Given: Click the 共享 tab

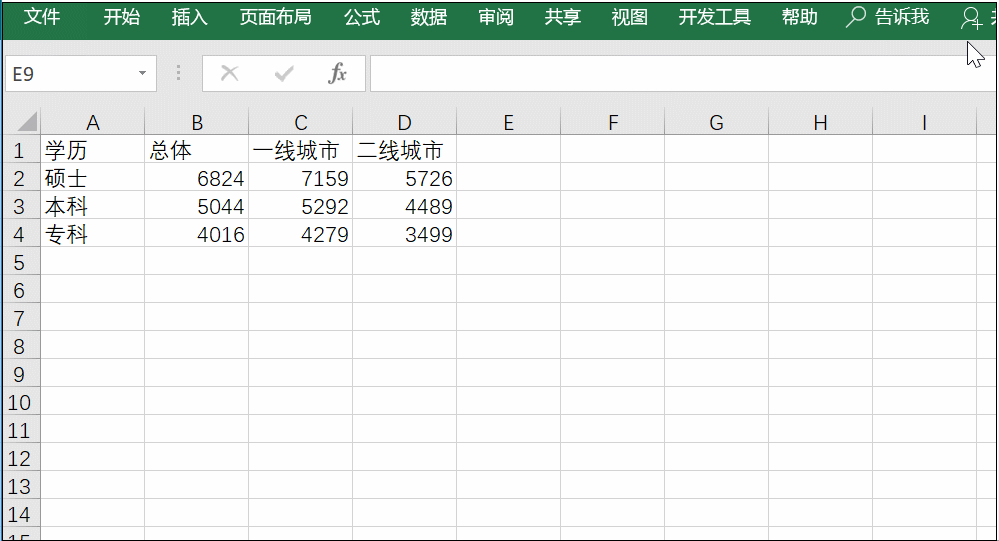Looking at the screenshot, I should point(563,17).
